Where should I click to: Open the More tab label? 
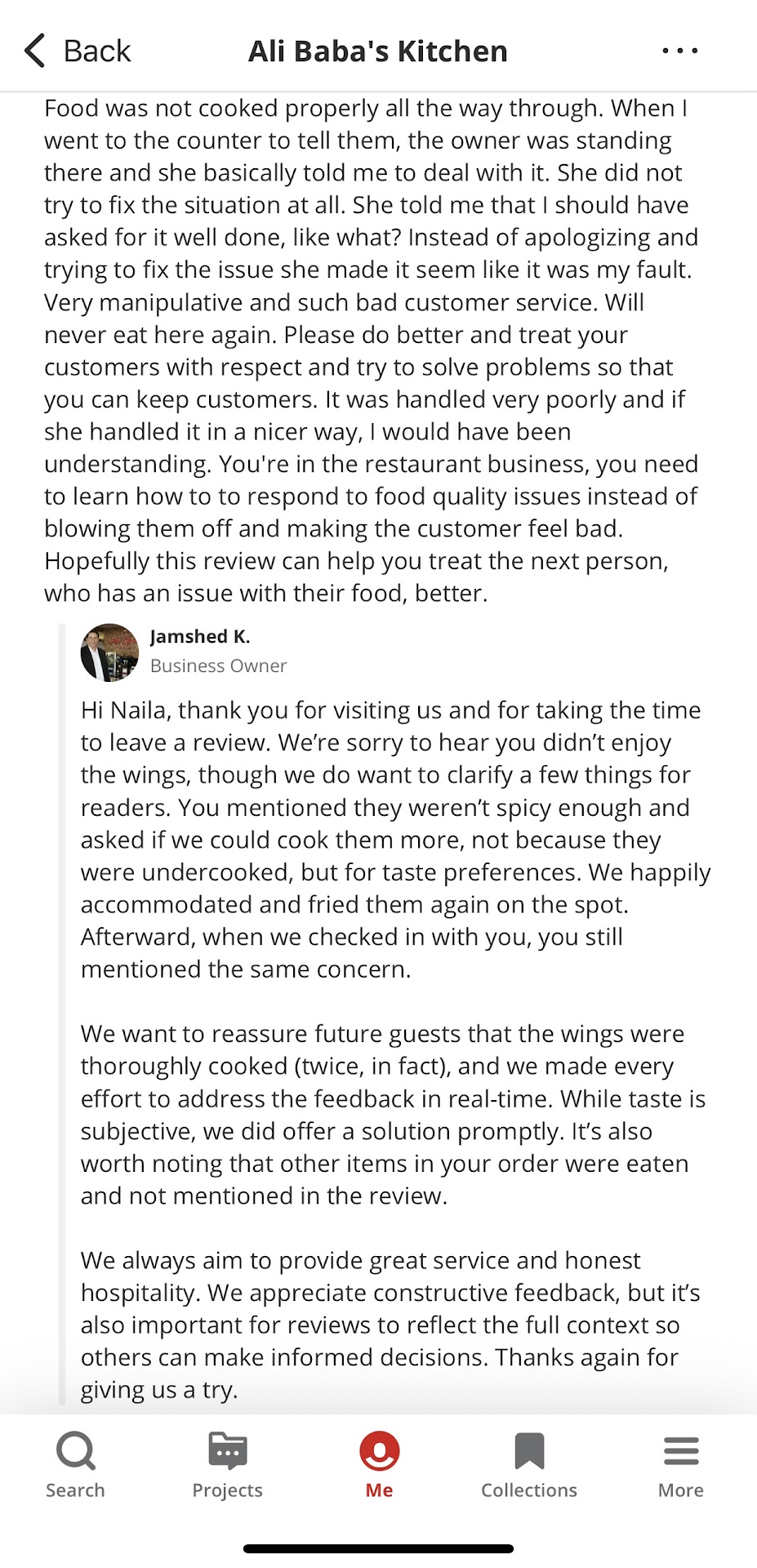(x=681, y=1490)
